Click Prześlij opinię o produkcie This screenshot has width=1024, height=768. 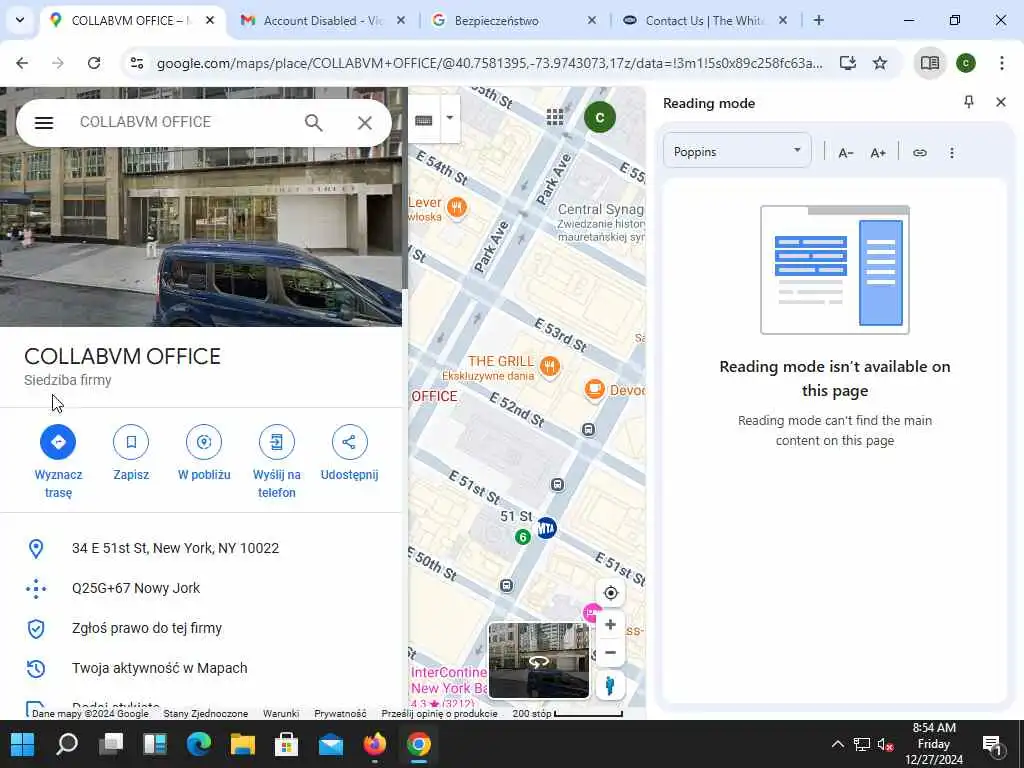click(439, 714)
